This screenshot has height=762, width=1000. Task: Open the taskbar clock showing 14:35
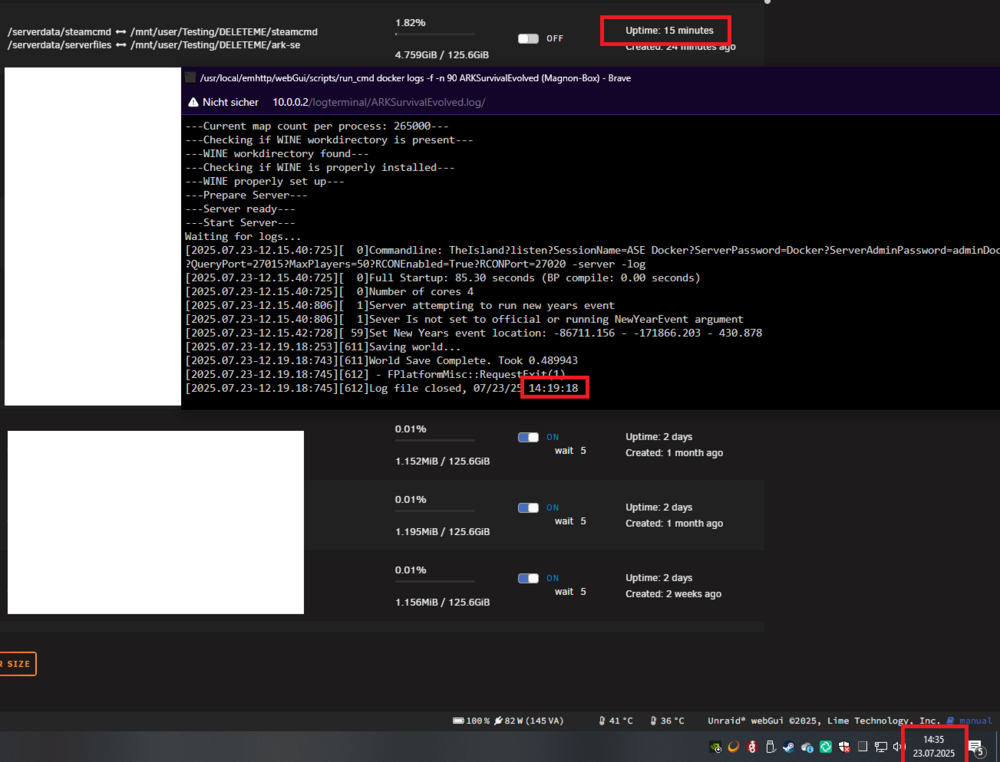934,747
